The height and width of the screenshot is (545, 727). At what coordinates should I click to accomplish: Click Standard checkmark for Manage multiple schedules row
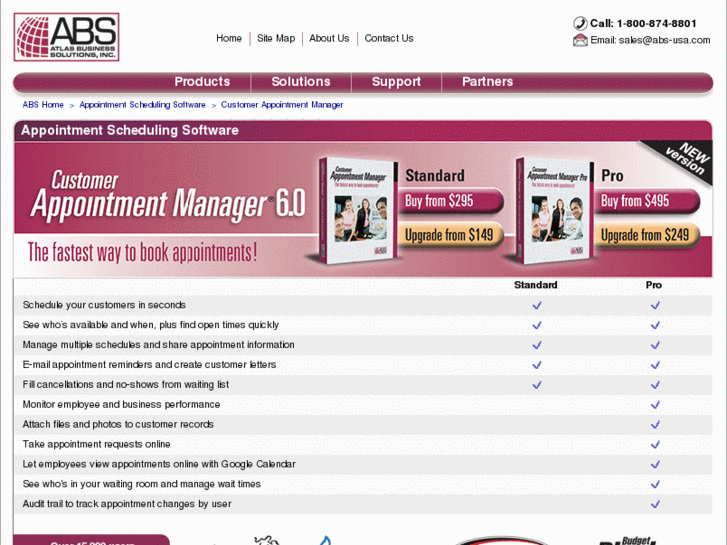click(537, 345)
